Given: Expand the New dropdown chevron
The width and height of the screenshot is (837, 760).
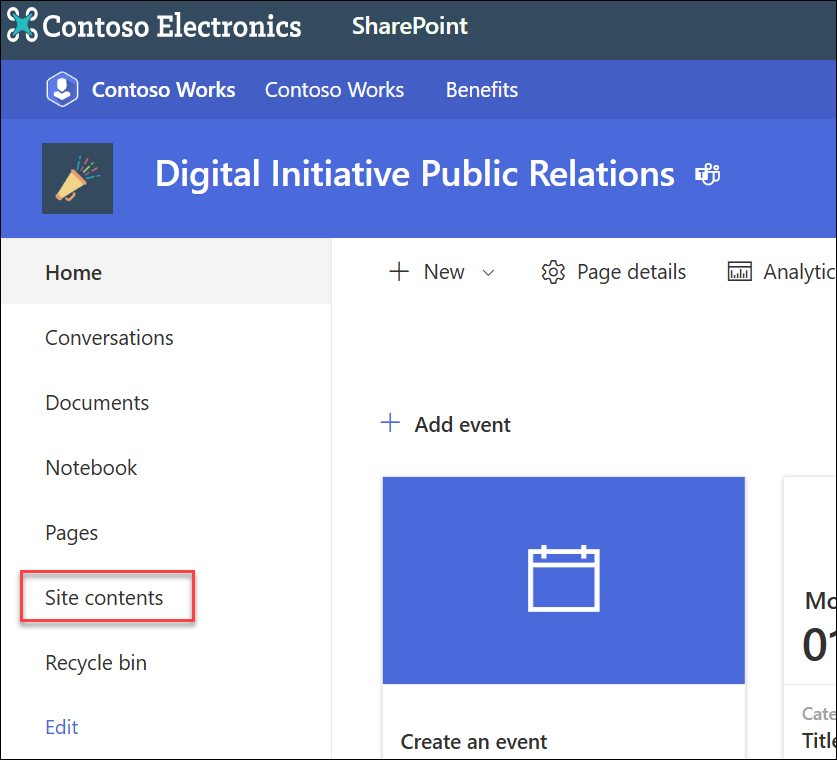Looking at the screenshot, I should click(x=488, y=273).
